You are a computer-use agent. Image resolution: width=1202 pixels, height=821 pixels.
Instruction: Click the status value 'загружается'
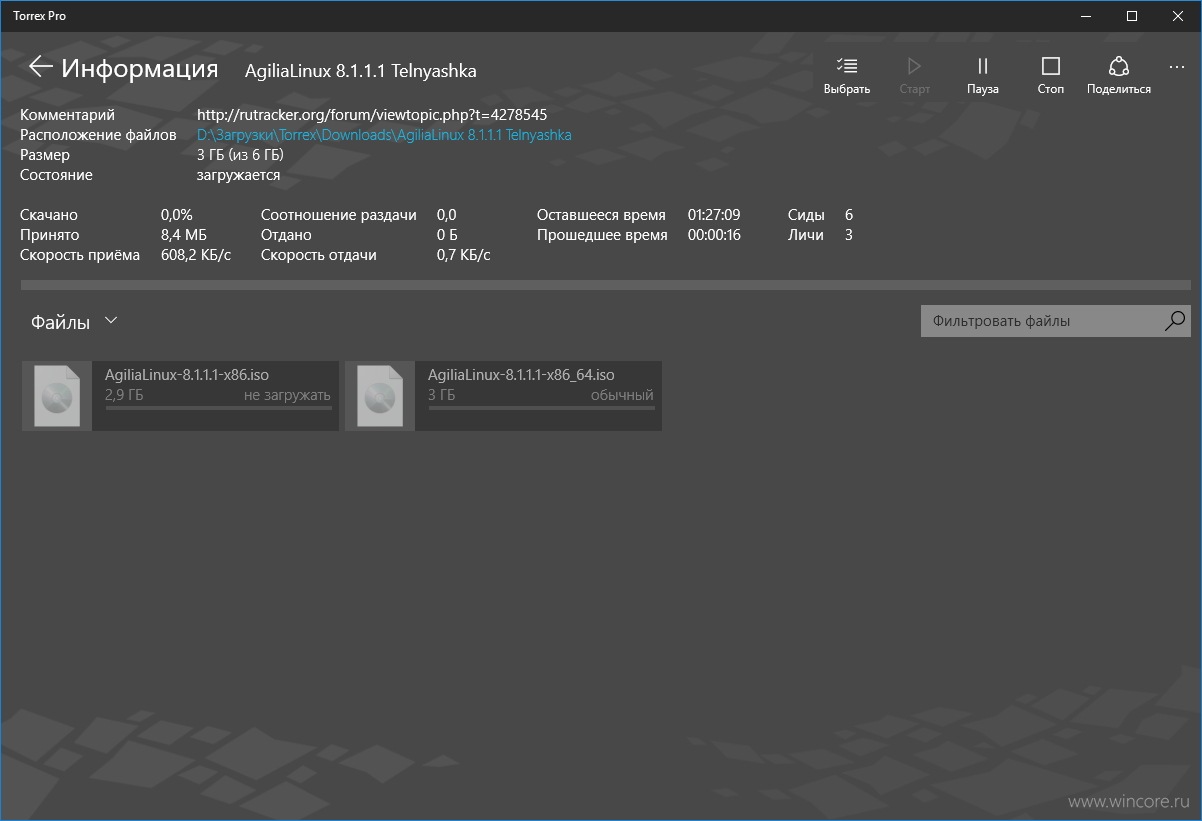coord(238,175)
